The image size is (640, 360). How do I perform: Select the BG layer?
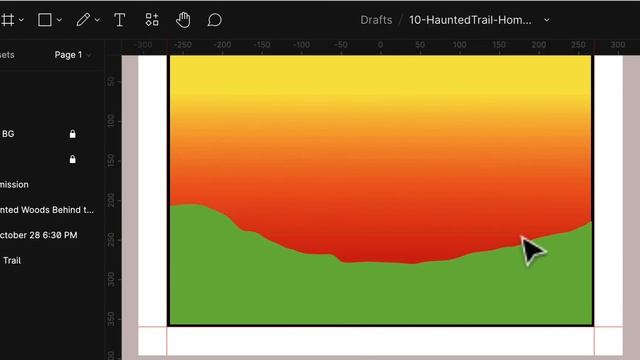[8, 133]
